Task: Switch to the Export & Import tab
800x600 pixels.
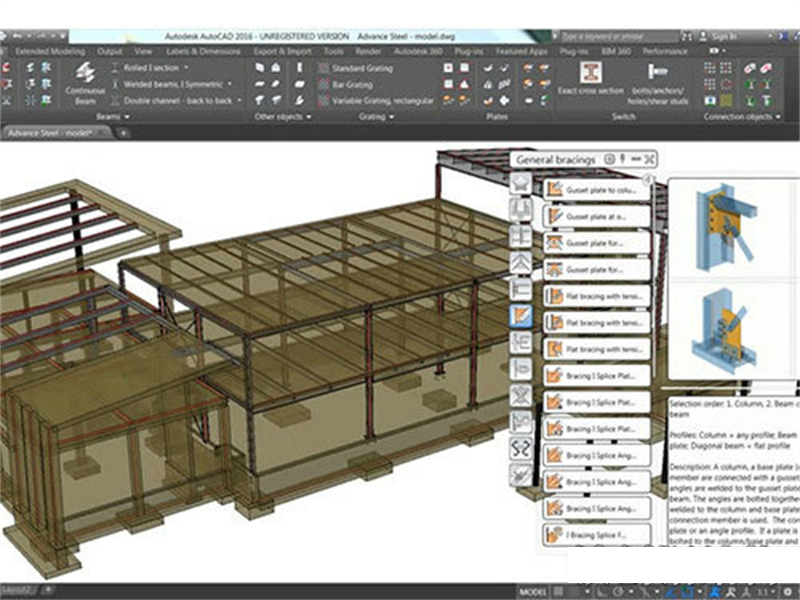Action: tap(281, 50)
